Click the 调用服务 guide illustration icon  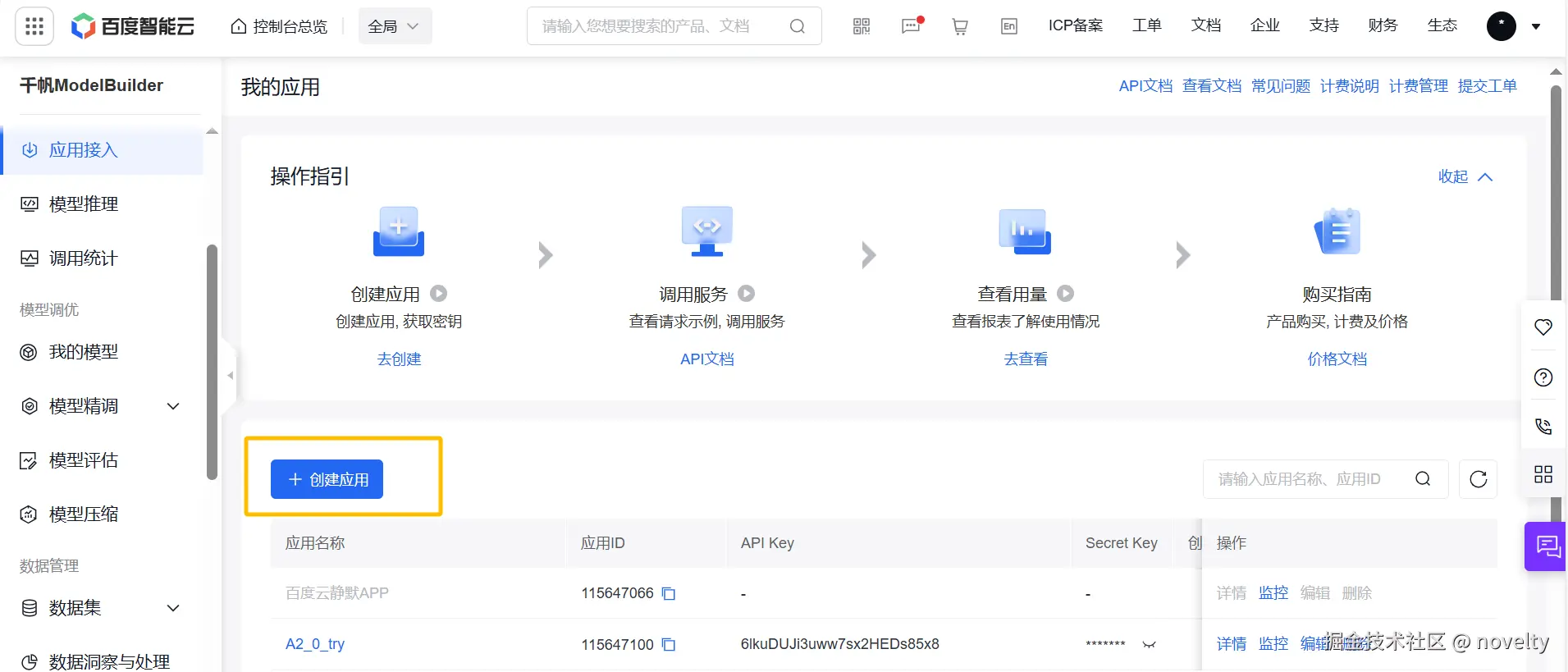click(707, 231)
